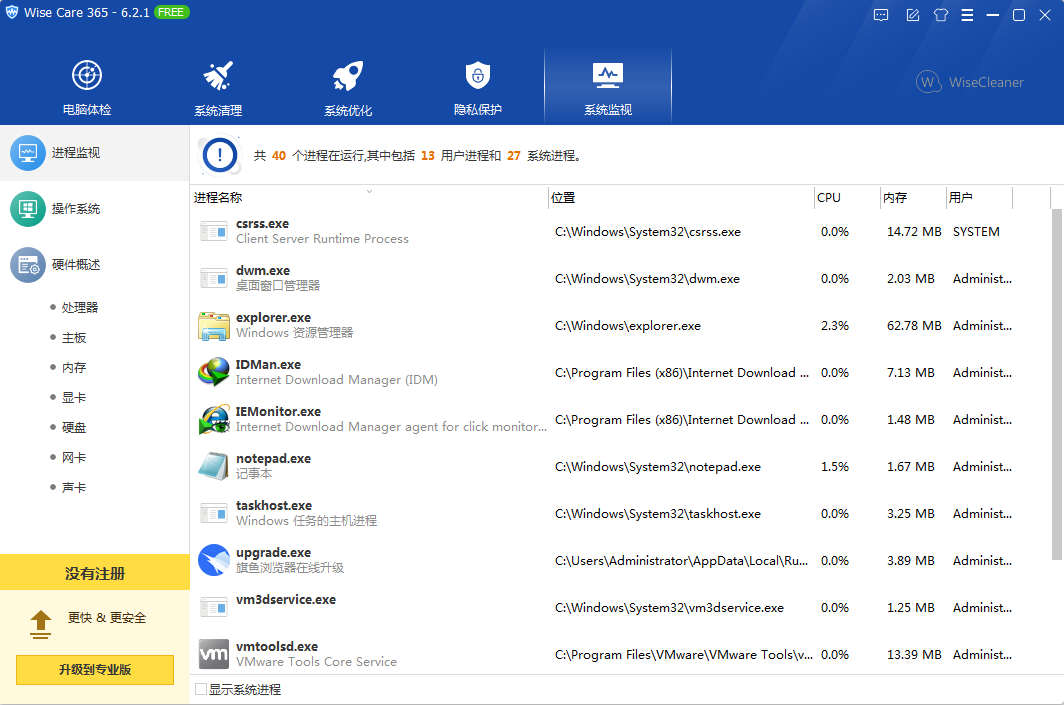The height and width of the screenshot is (705, 1064).
Task: Select the IDMan.exe process icon
Action: point(214,372)
